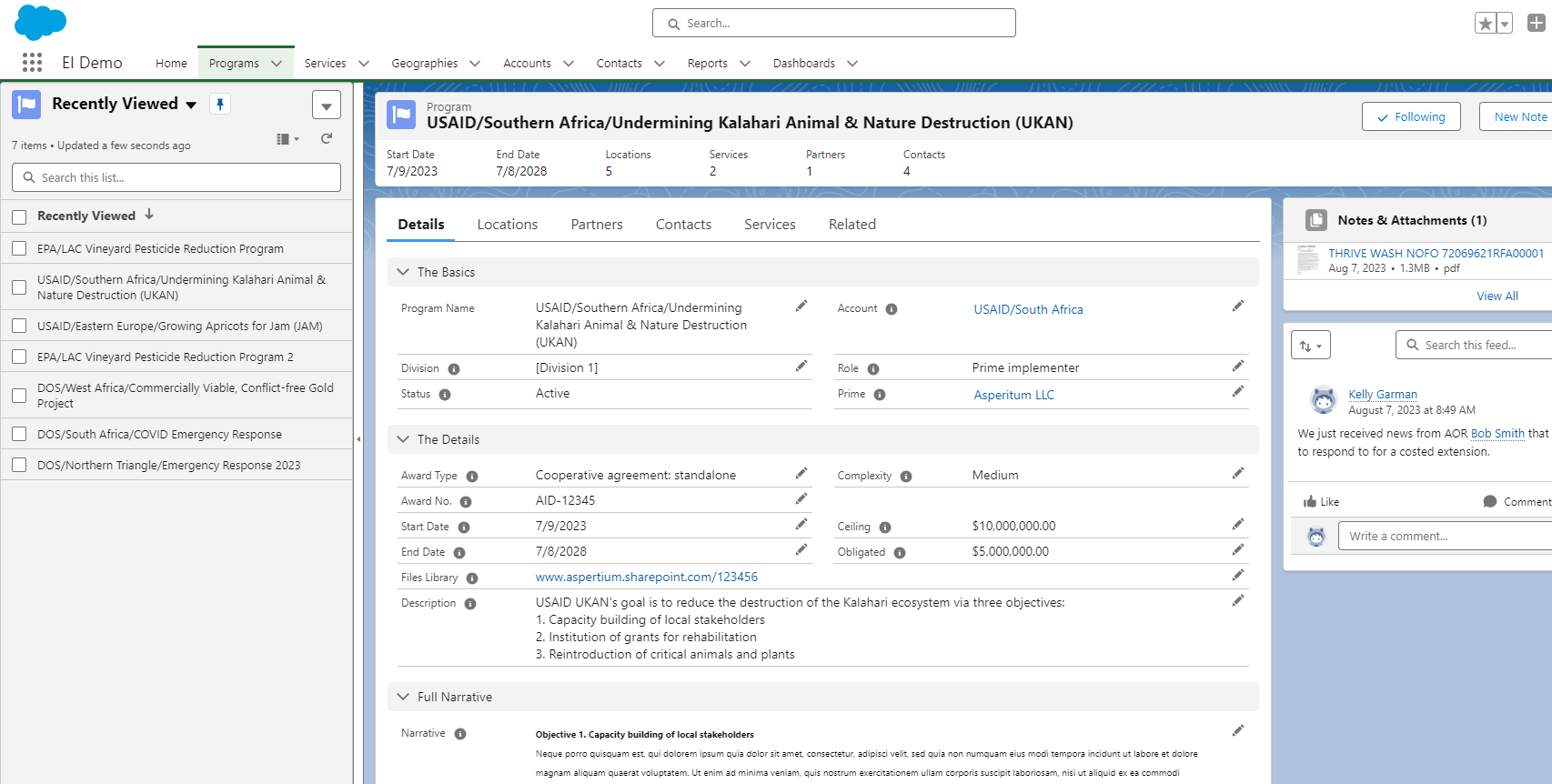Show info tooltip for Account field
Screen dimensions: 1552x784
point(892,309)
